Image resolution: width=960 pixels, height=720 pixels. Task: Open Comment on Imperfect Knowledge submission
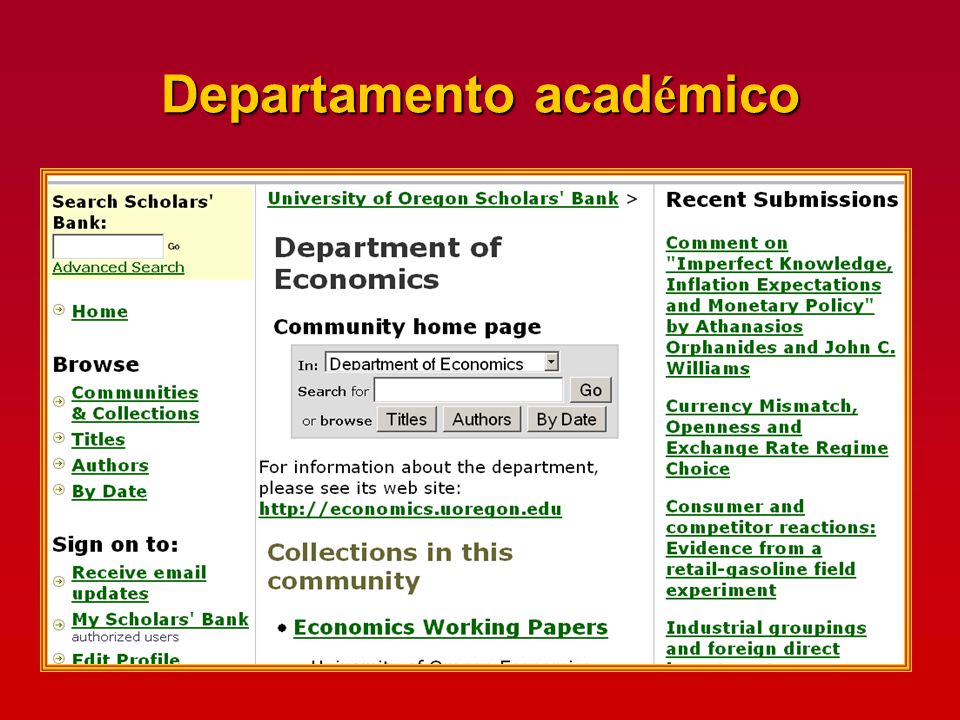[781, 306]
